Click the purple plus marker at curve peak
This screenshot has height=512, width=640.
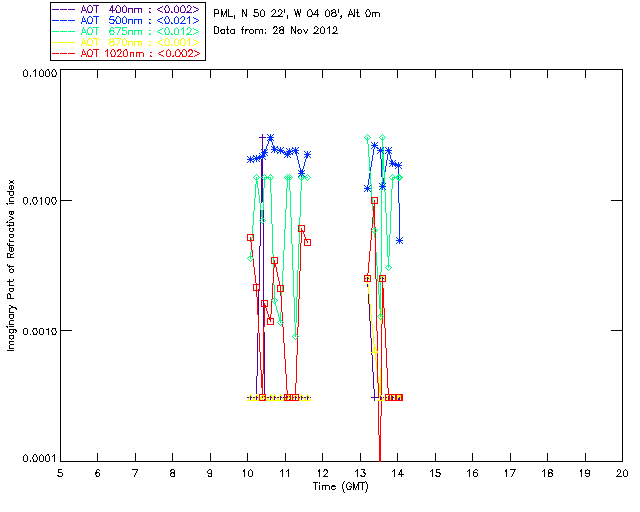(262, 137)
